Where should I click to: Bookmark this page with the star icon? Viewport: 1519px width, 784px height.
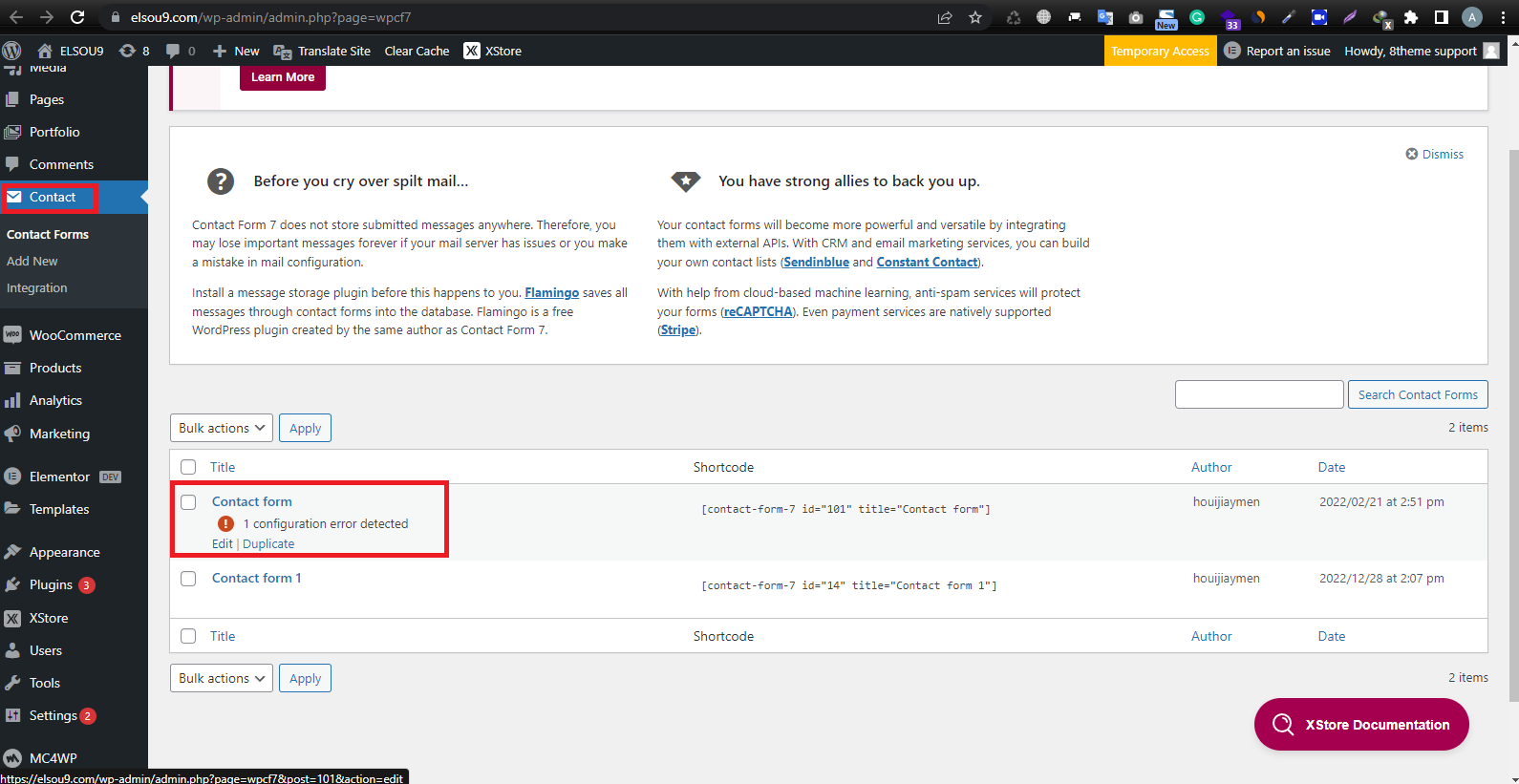(x=975, y=17)
